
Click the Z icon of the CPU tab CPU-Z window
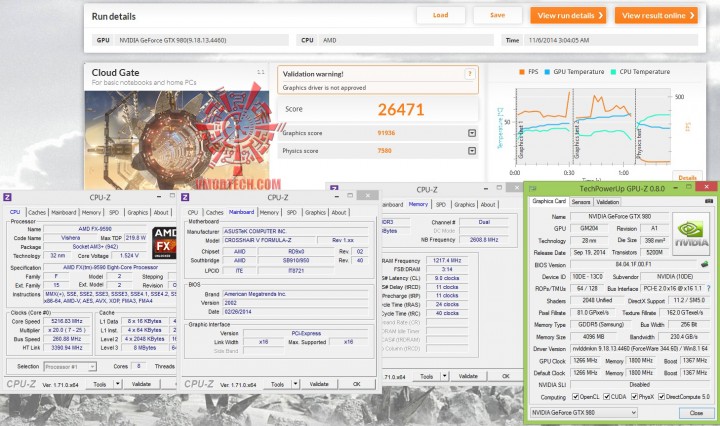click(x=7, y=197)
